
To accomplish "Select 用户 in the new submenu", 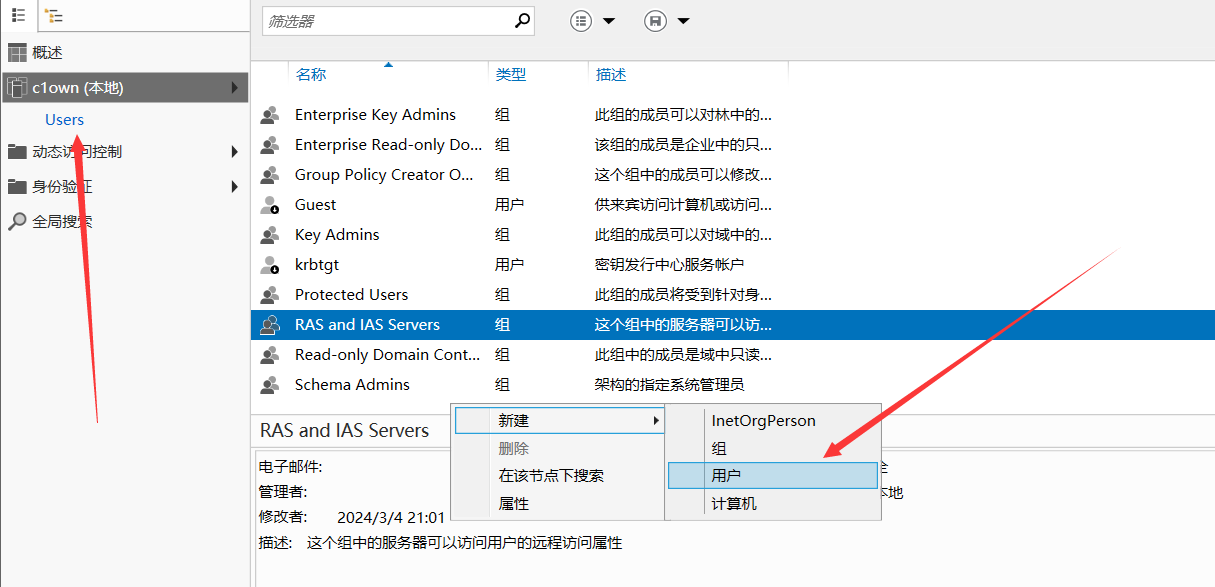I will (x=726, y=476).
